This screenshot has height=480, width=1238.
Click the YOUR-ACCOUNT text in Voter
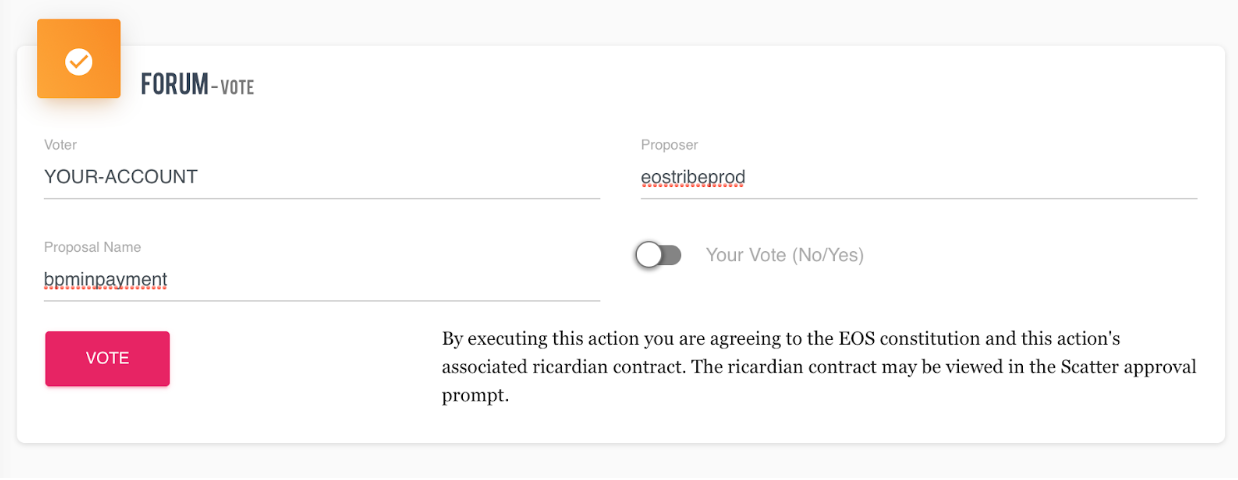(x=121, y=177)
